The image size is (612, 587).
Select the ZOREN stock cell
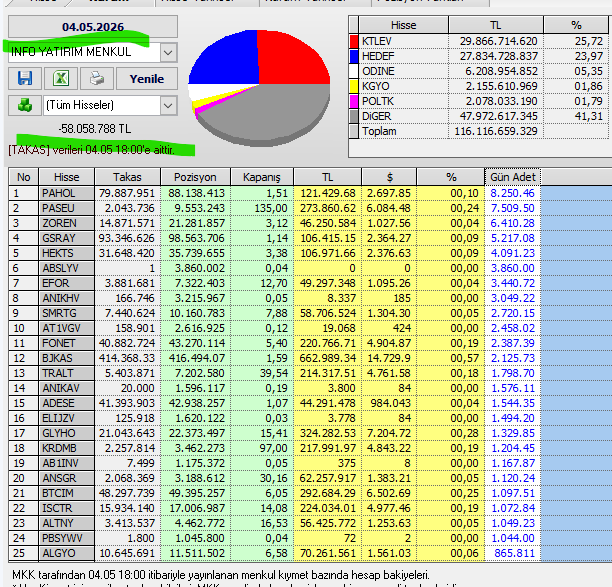tap(67, 223)
